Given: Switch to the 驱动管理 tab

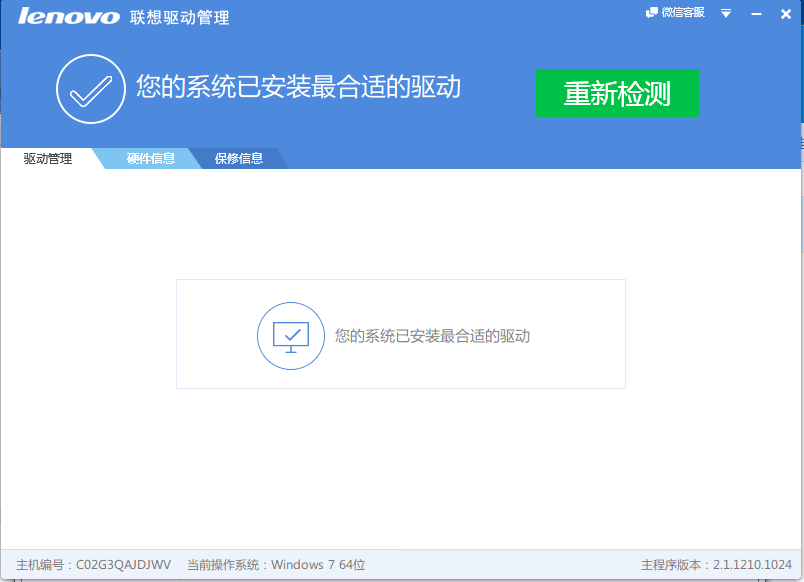Looking at the screenshot, I should click(x=48, y=159).
